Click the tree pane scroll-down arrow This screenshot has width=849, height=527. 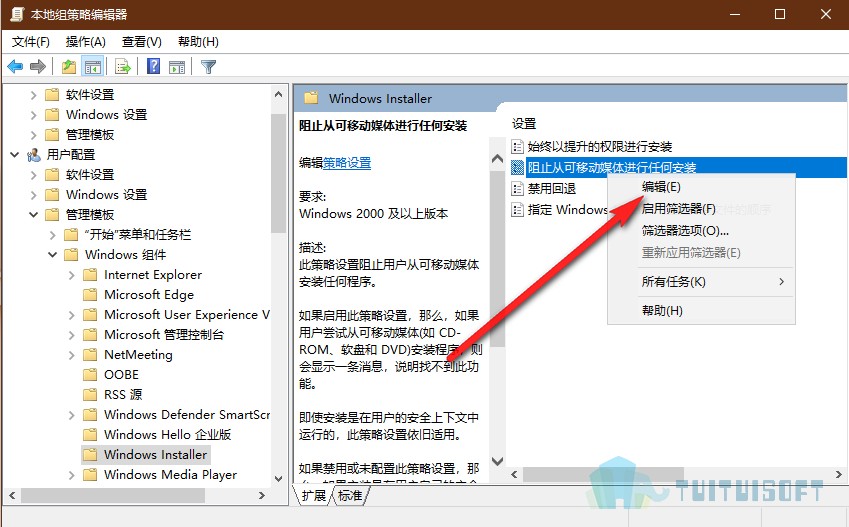click(278, 479)
